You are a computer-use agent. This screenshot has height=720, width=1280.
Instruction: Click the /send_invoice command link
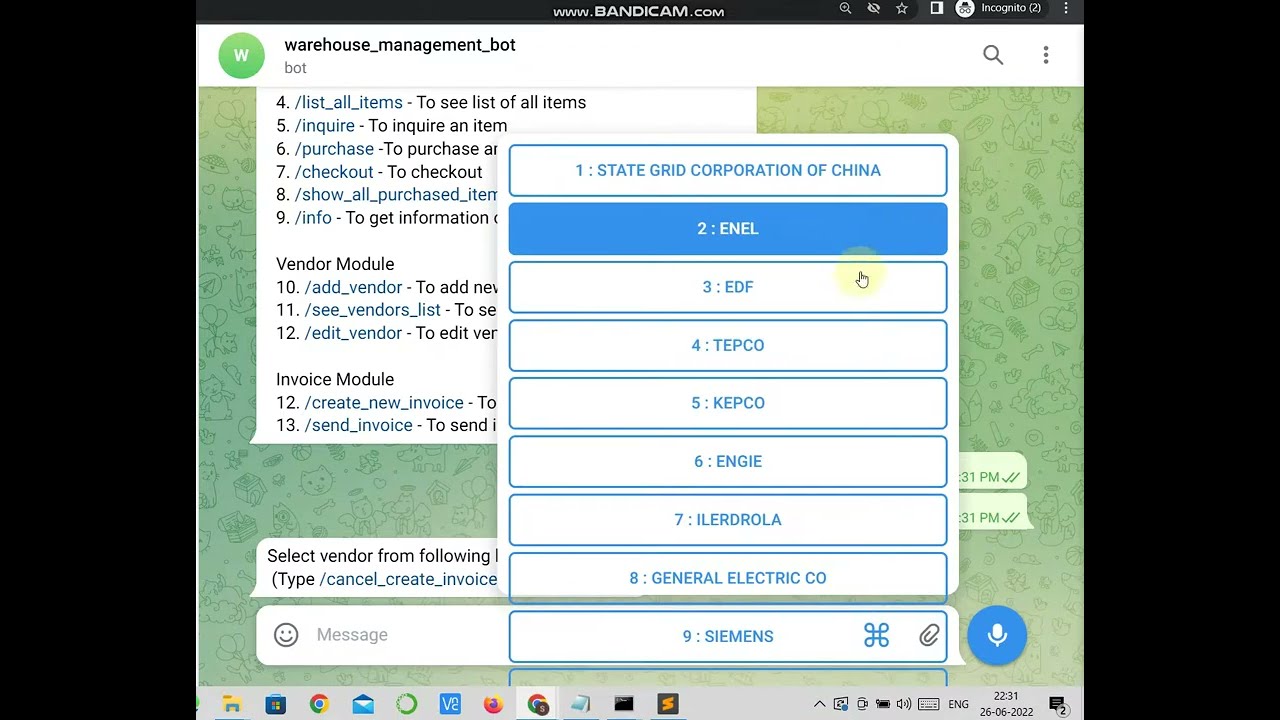tap(359, 425)
